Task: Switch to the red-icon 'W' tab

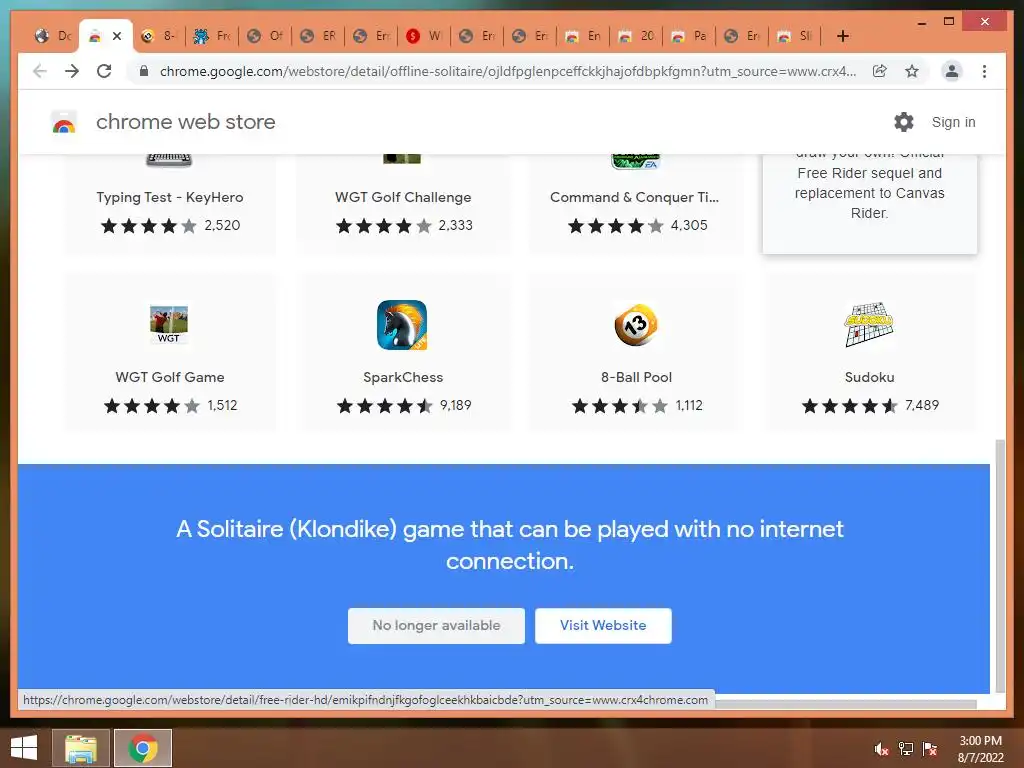Action: [424, 36]
